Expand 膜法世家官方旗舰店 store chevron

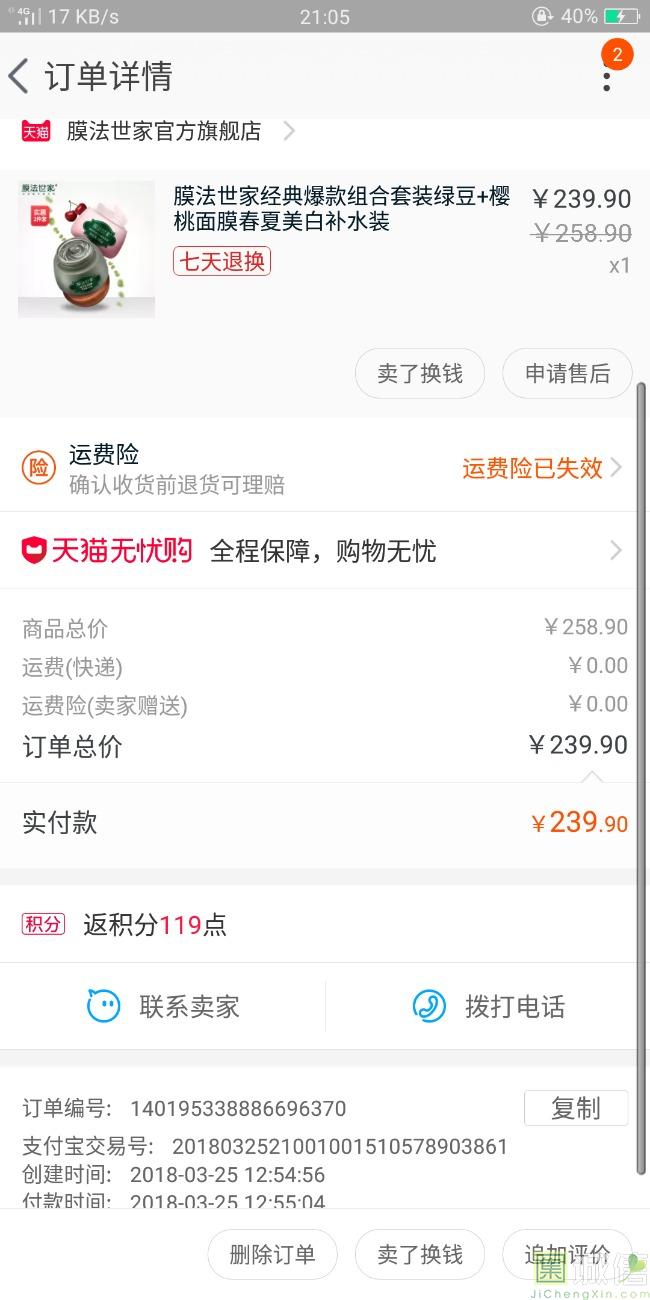(x=289, y=131)
